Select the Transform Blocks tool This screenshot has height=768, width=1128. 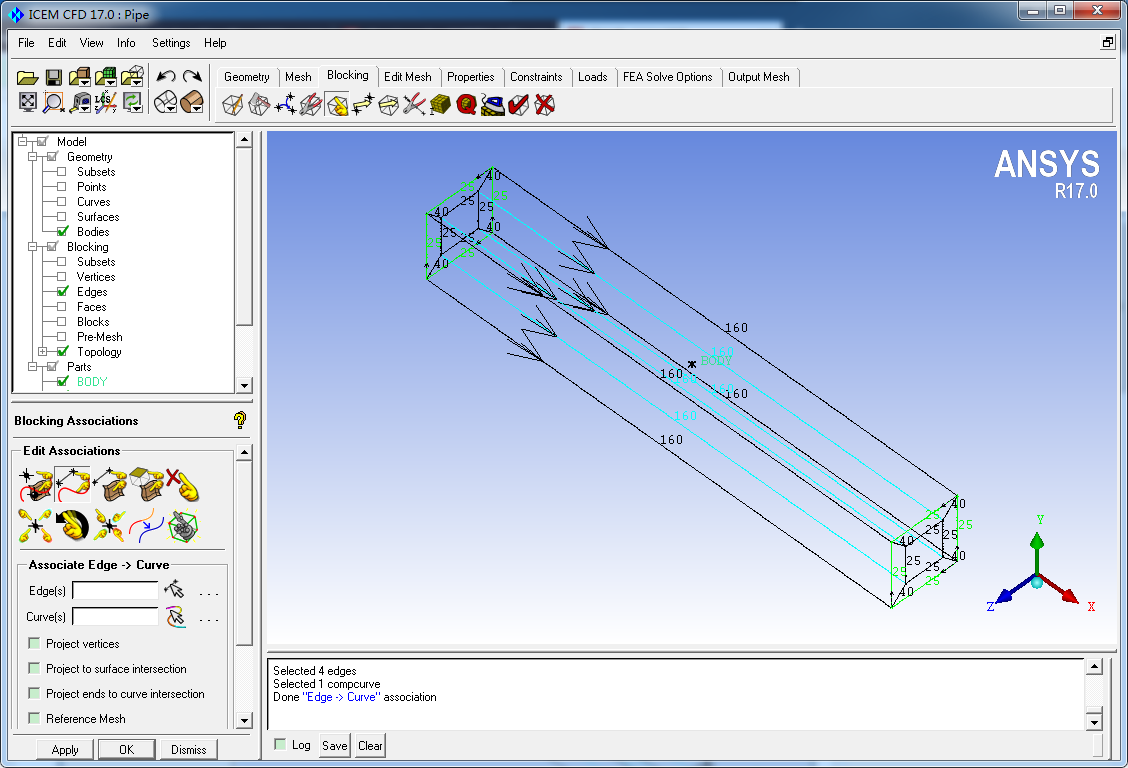click(388, 105)
